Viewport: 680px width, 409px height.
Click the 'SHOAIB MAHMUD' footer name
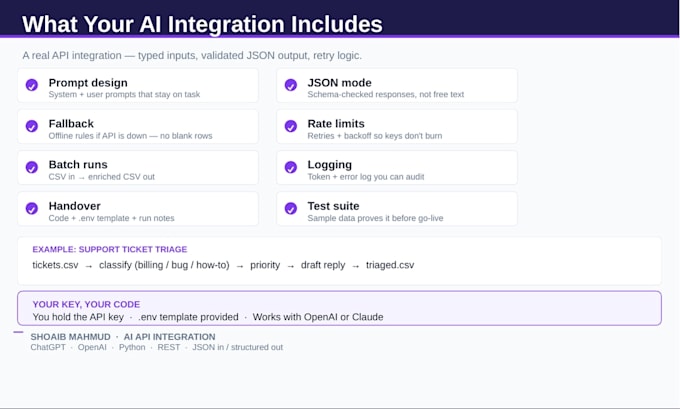[x=71, y=337]
